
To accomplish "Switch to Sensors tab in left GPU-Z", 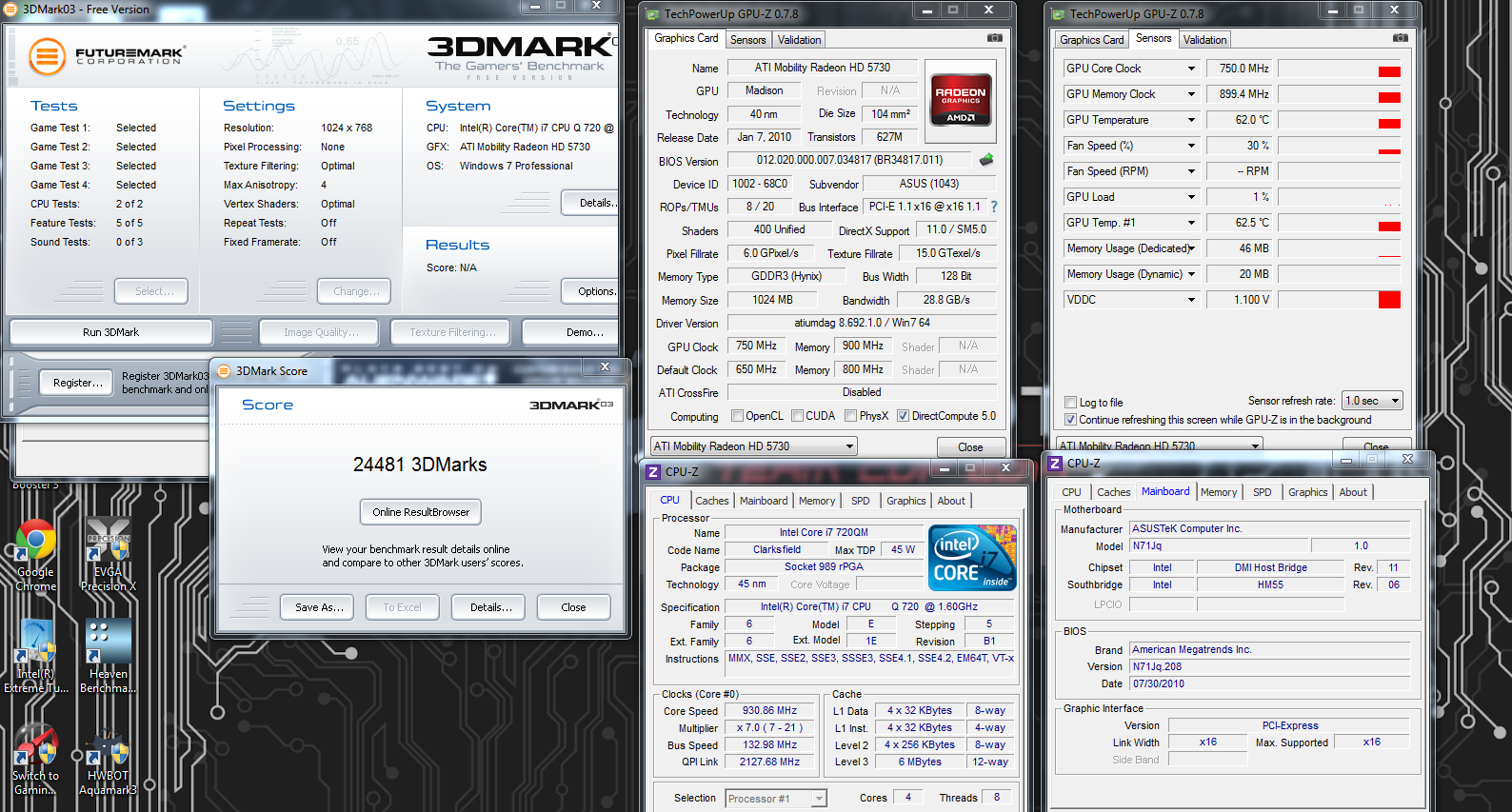I will click(747, 40).
